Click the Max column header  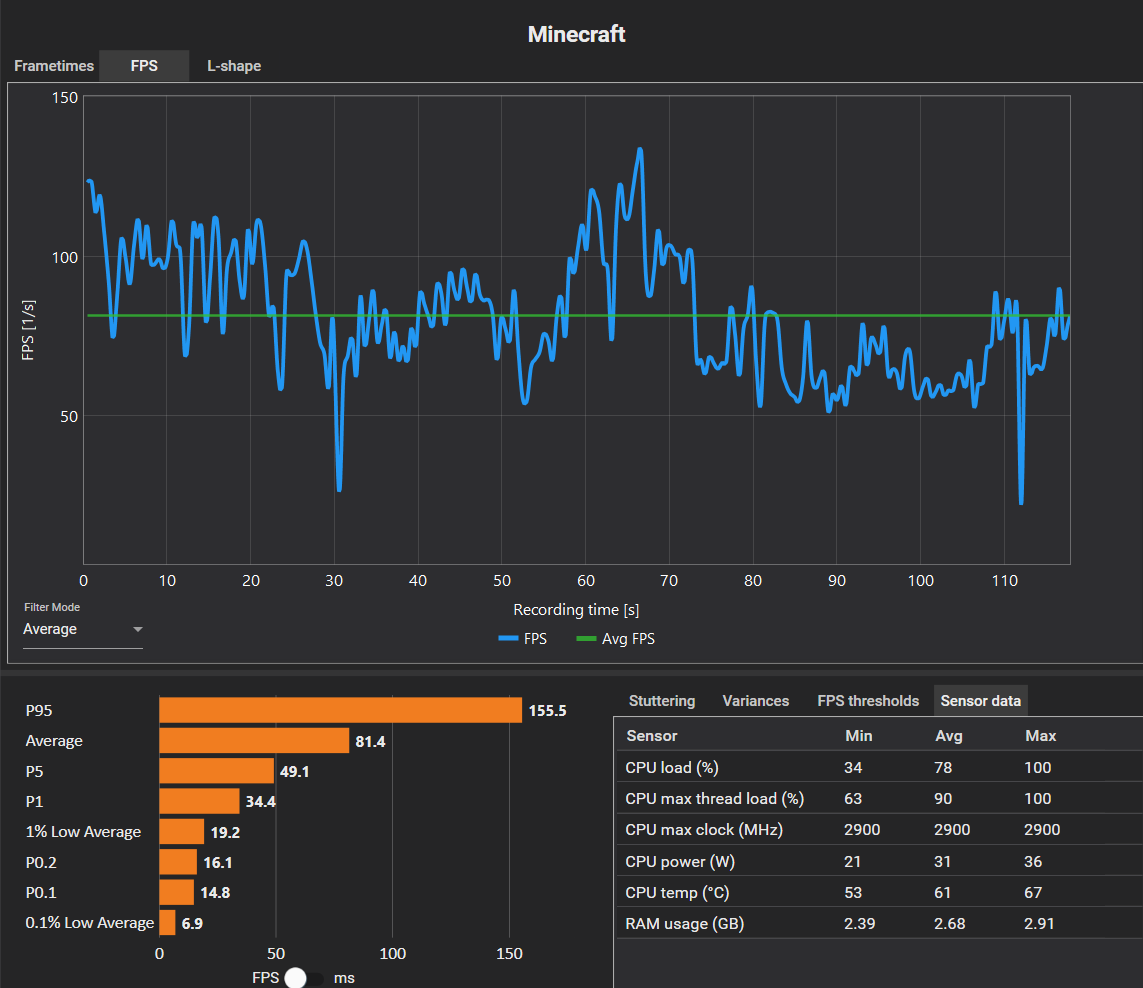coord(1040,736)
